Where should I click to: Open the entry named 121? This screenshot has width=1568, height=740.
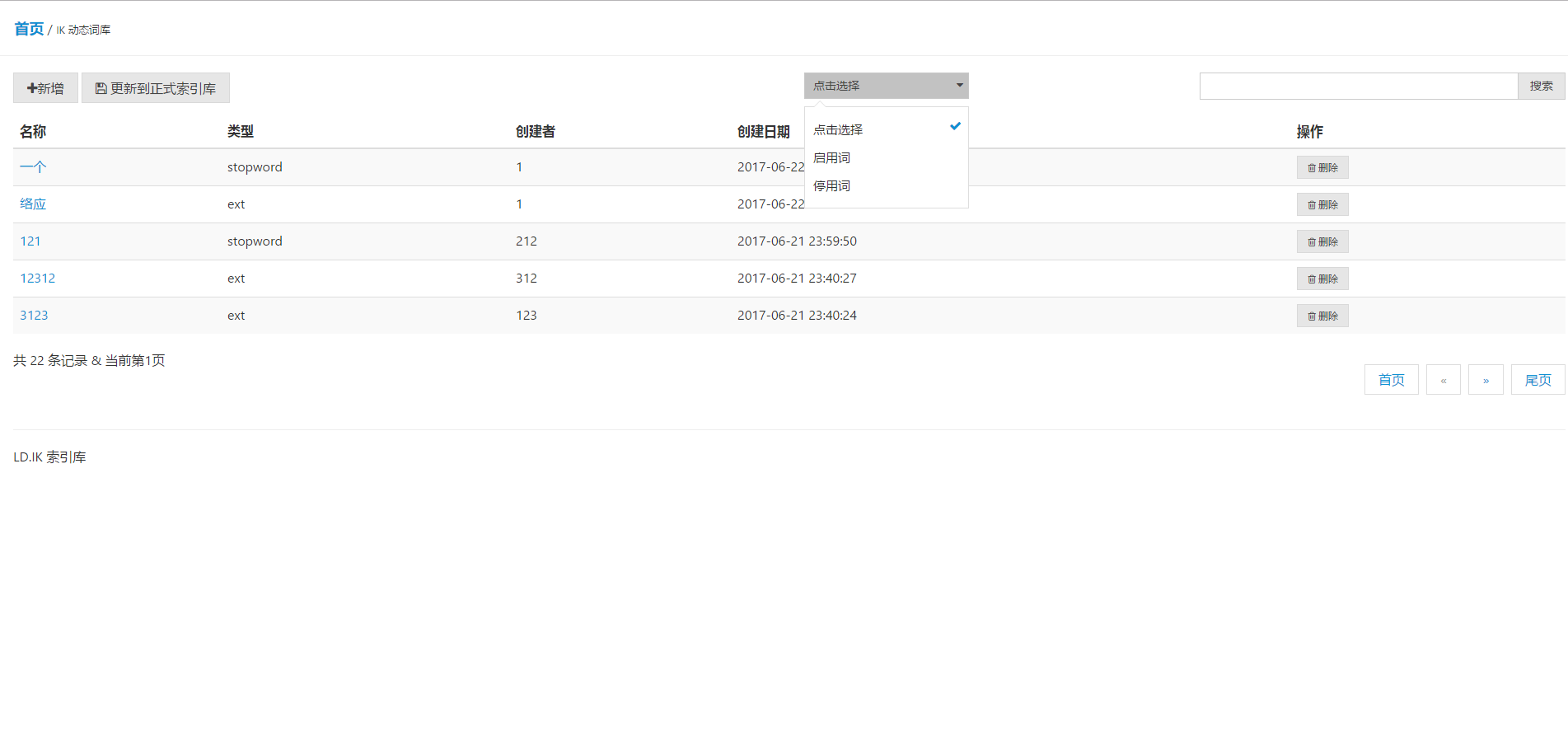(30, 241)
